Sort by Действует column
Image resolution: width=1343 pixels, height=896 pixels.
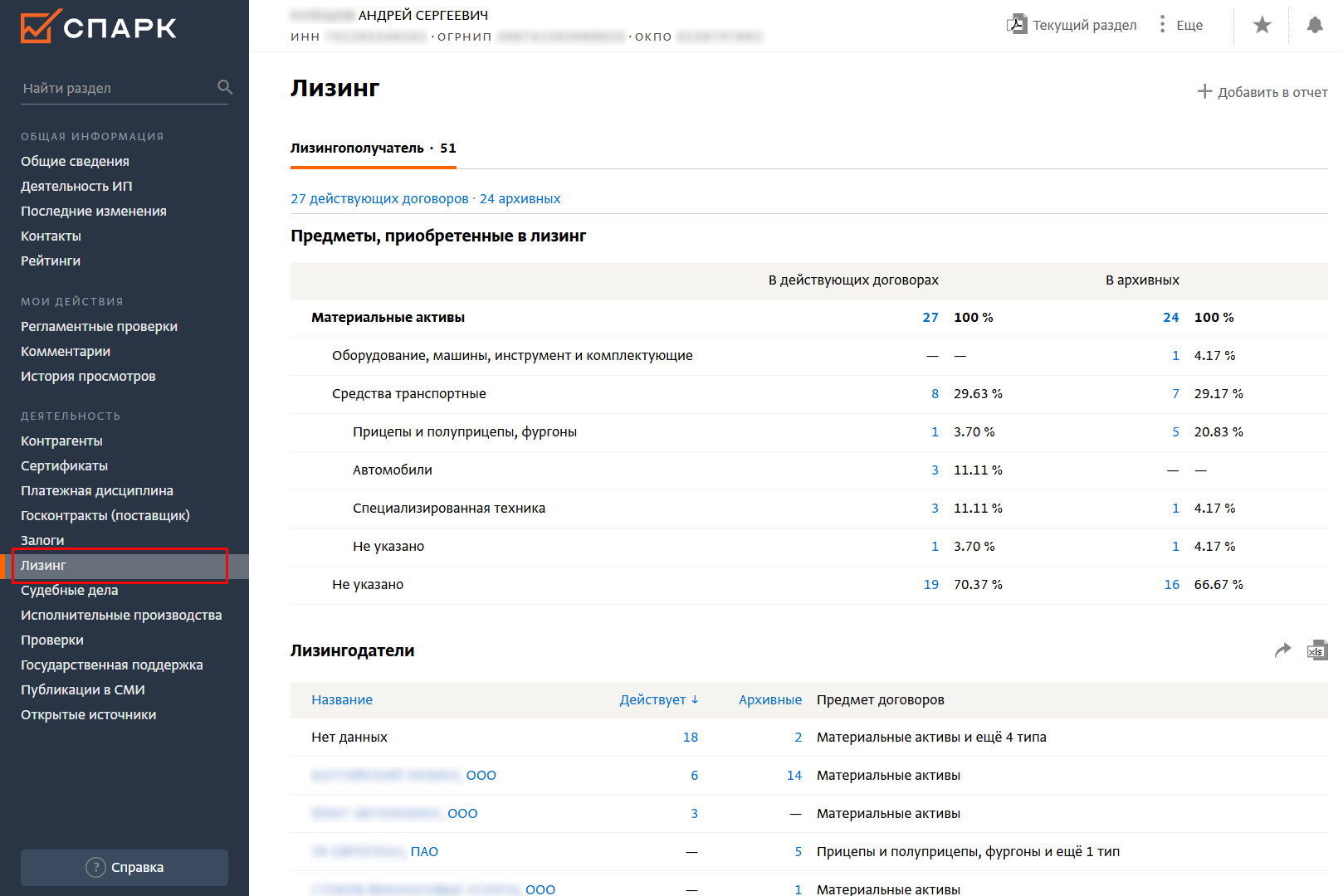point(658,699)
